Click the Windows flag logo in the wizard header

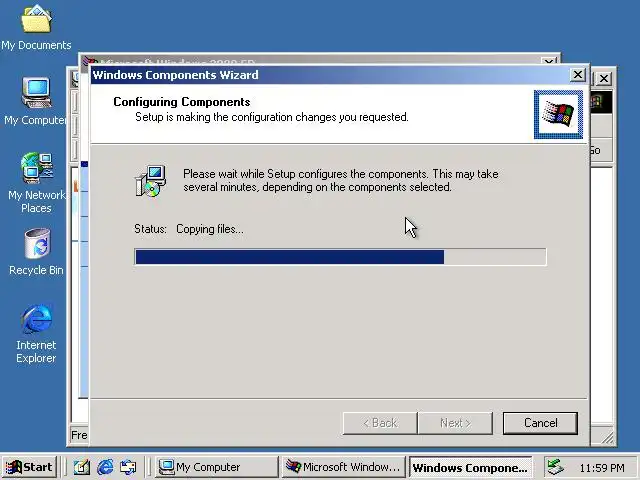point(558,114)
